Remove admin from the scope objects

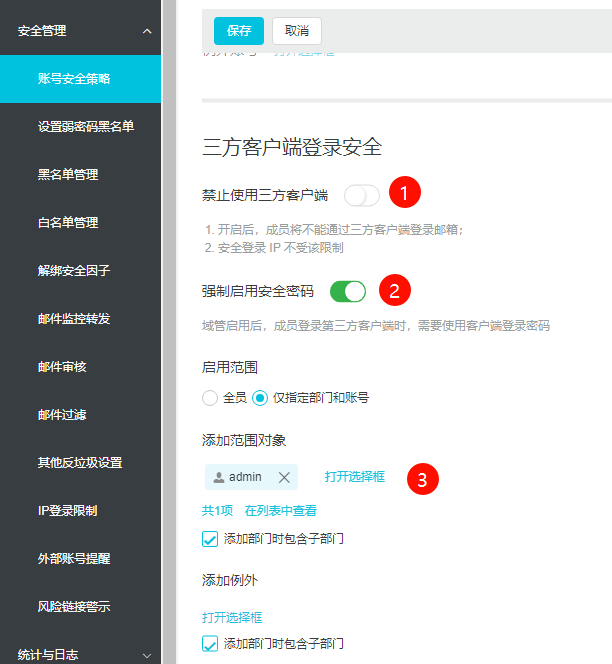click(284, 478)
